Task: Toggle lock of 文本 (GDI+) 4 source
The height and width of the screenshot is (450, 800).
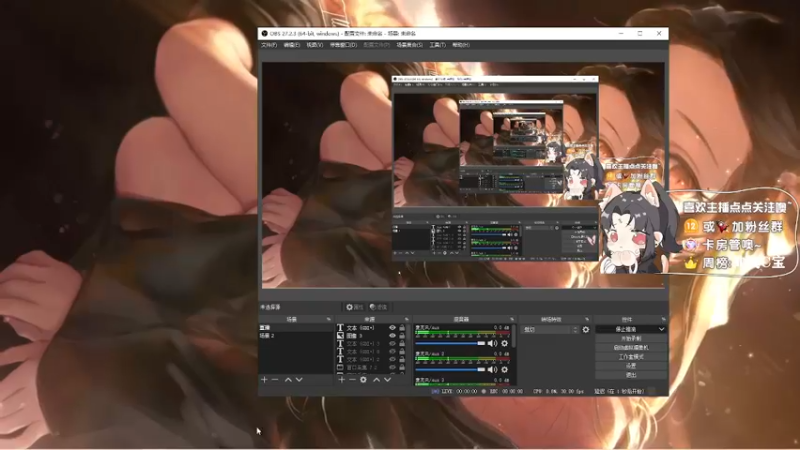Action: [x=402, y=352]
